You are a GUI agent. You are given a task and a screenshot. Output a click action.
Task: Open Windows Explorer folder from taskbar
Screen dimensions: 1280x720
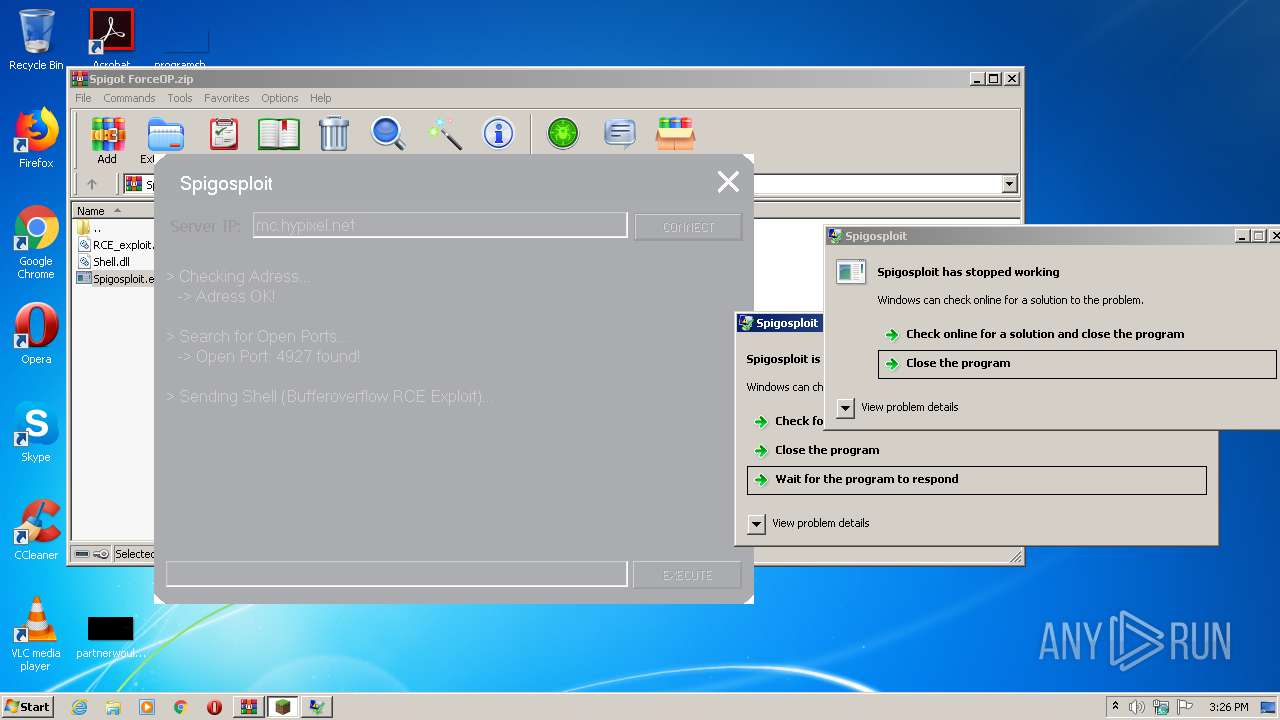point(113,707)
